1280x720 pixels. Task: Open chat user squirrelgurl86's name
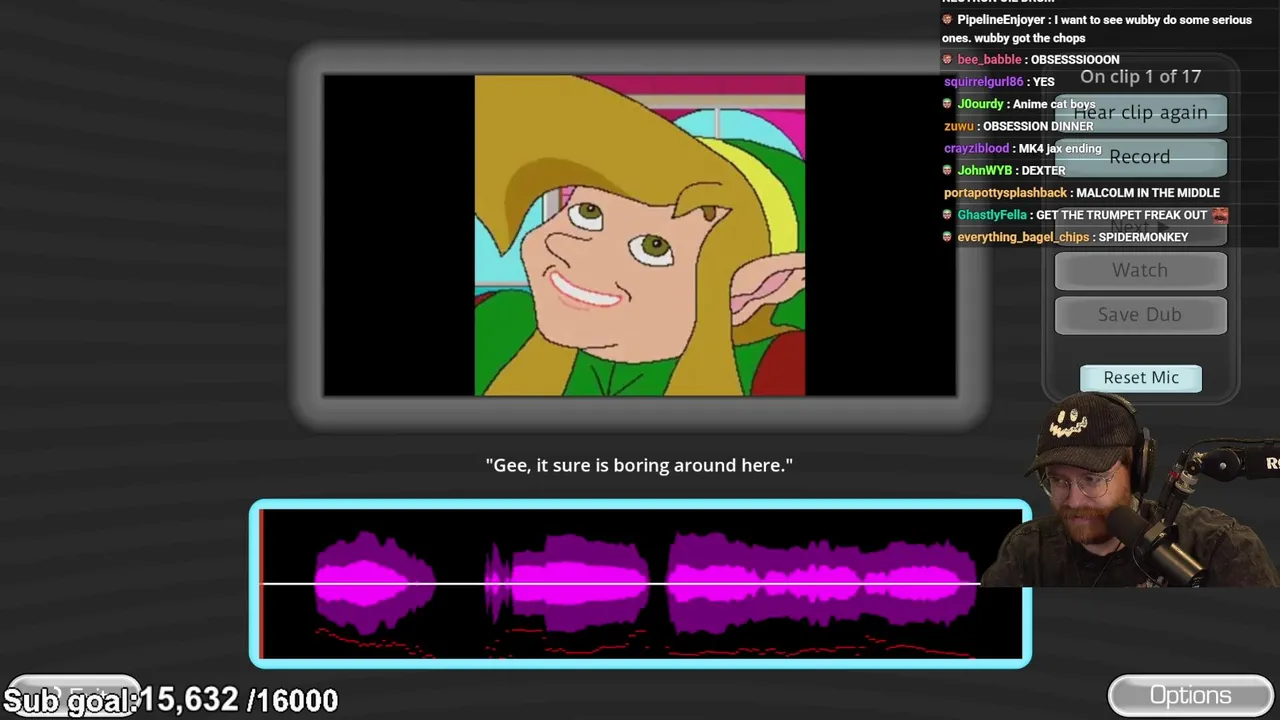pos(984,82)
